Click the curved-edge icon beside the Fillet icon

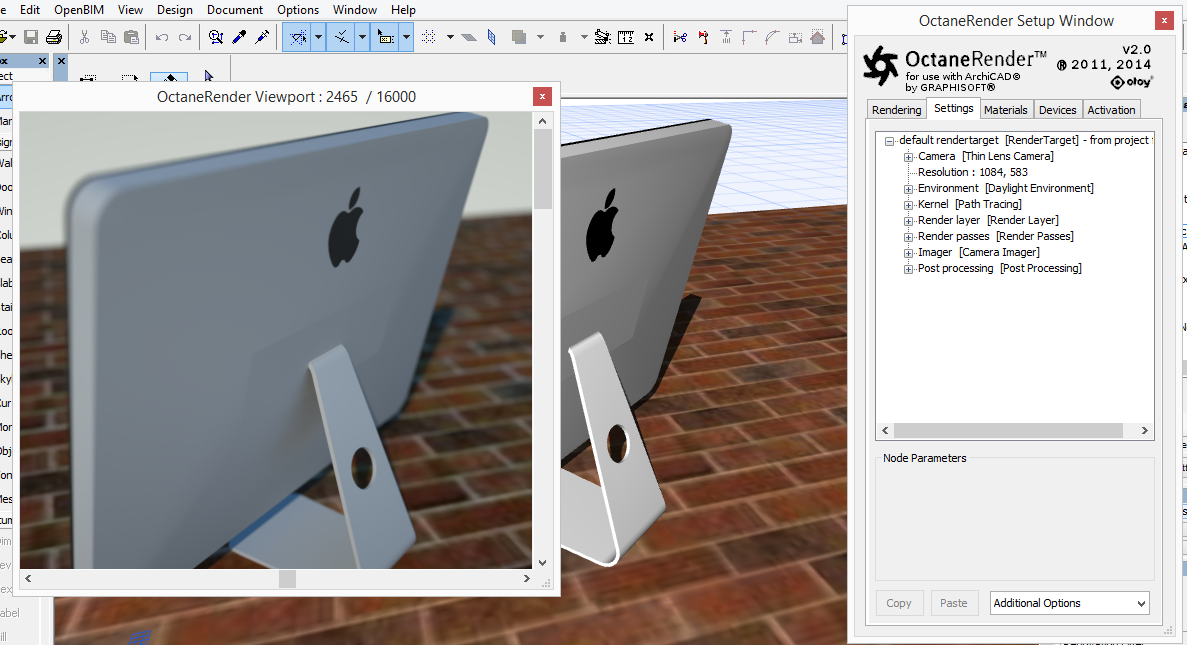pos(772,37)
